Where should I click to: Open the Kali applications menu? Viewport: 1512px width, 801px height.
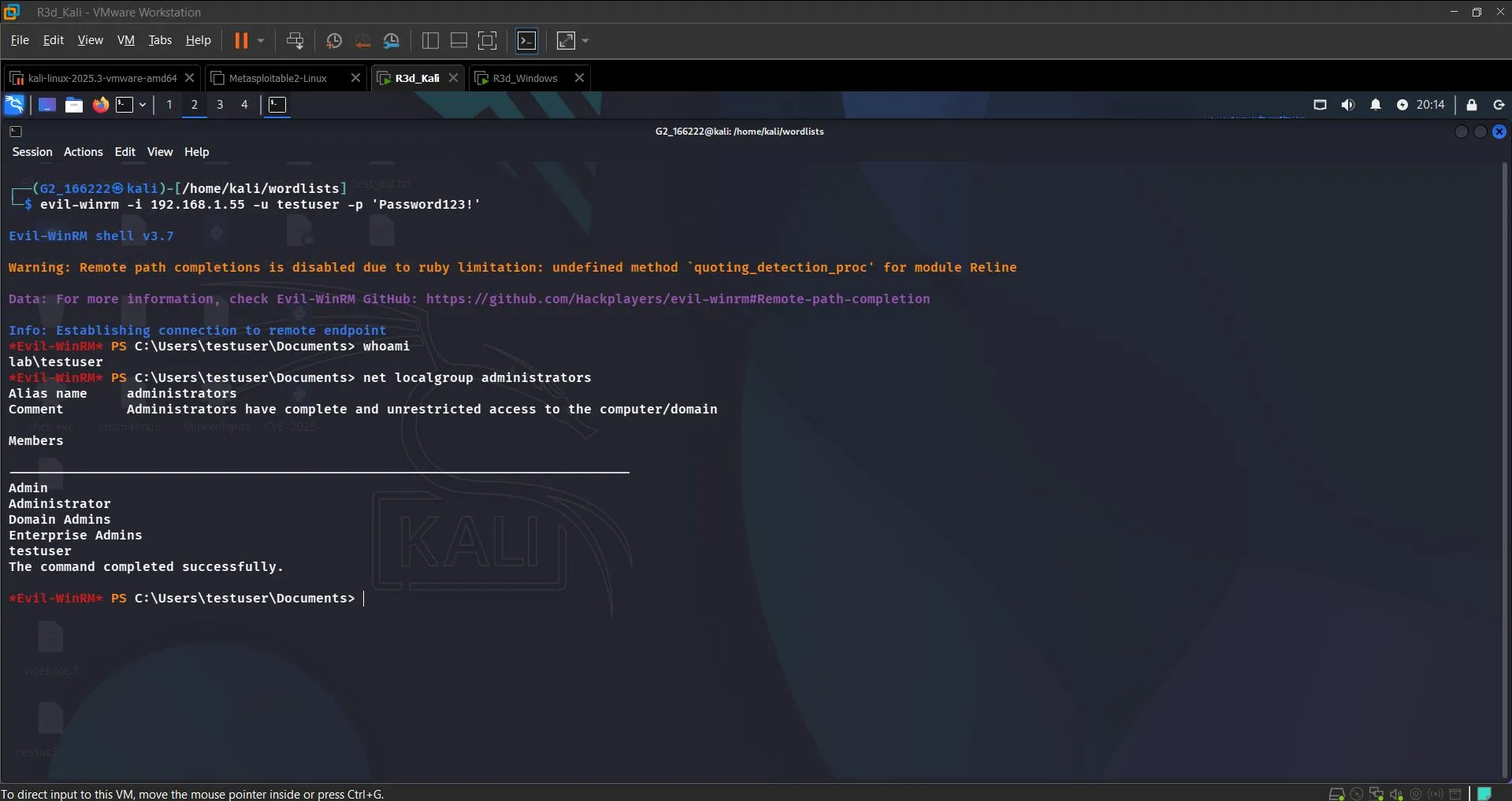point(15,105)
